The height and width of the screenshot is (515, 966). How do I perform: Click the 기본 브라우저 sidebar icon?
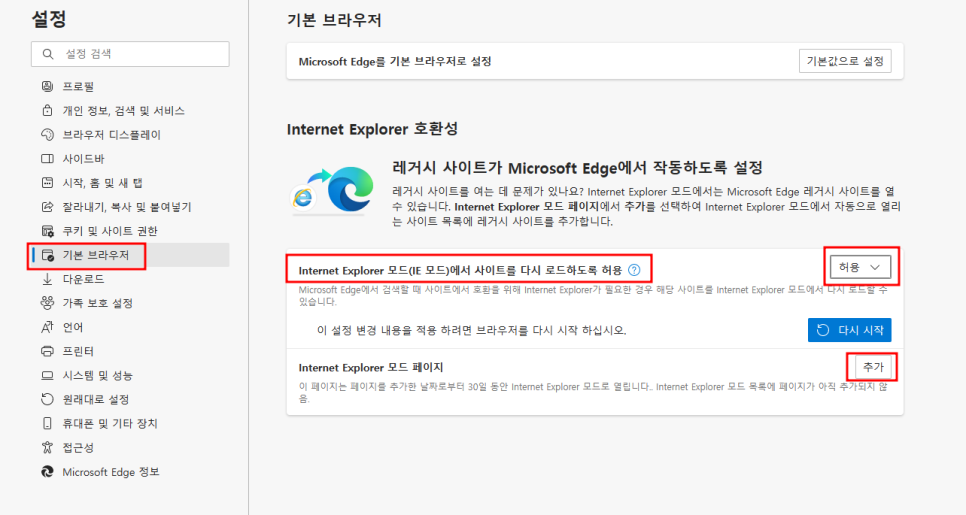(47, 255)
